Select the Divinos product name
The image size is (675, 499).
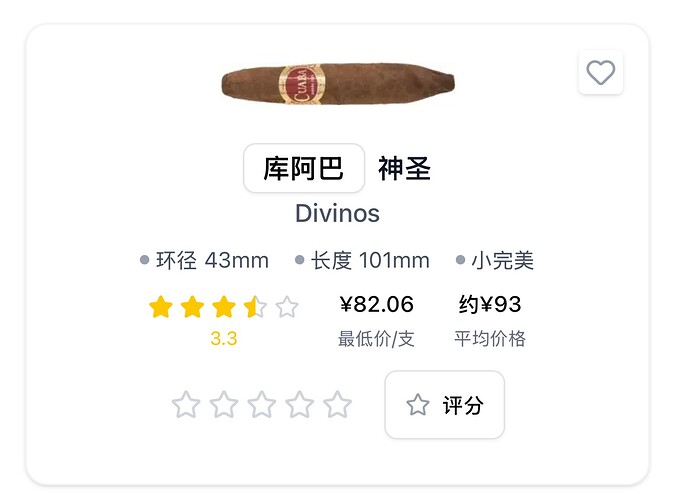pos(338,213)
